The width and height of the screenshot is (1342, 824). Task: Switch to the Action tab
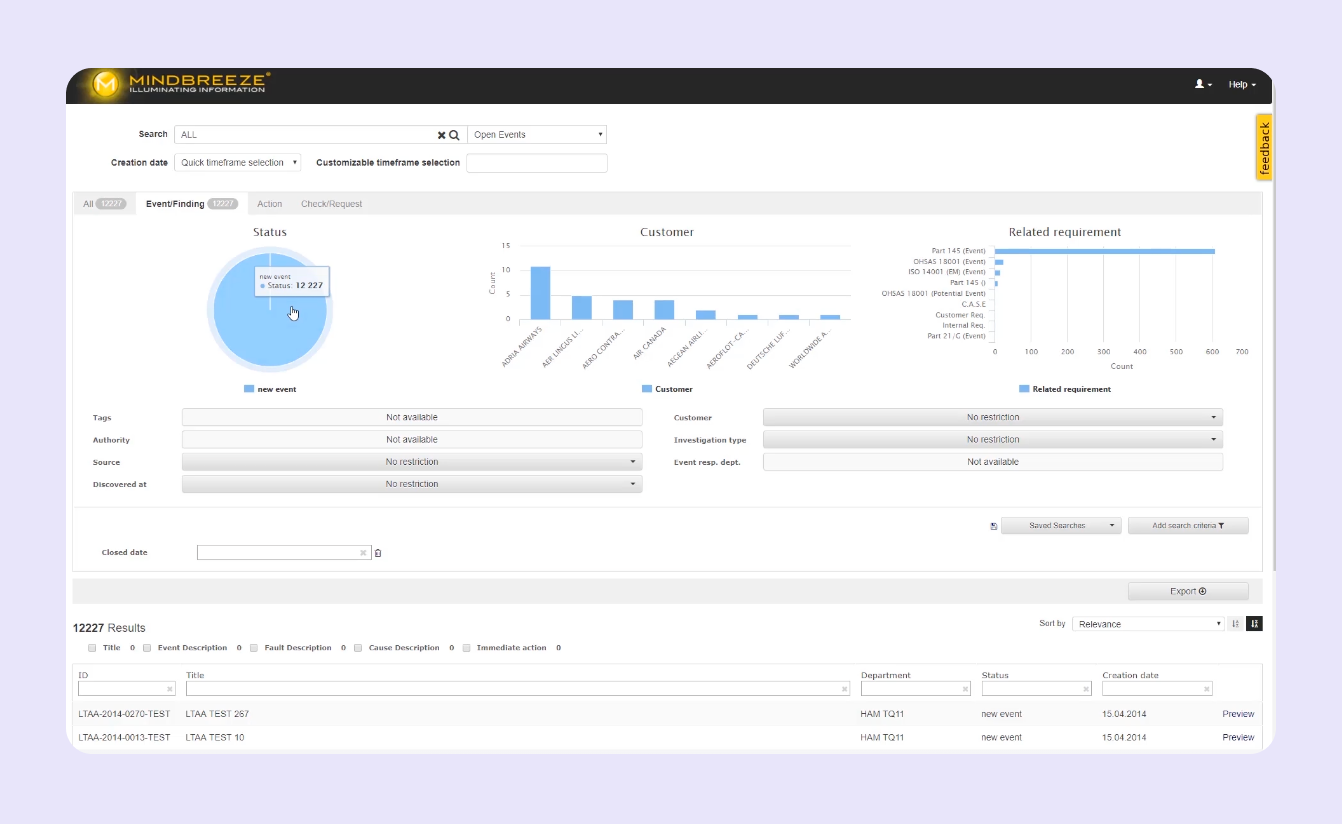269,203
